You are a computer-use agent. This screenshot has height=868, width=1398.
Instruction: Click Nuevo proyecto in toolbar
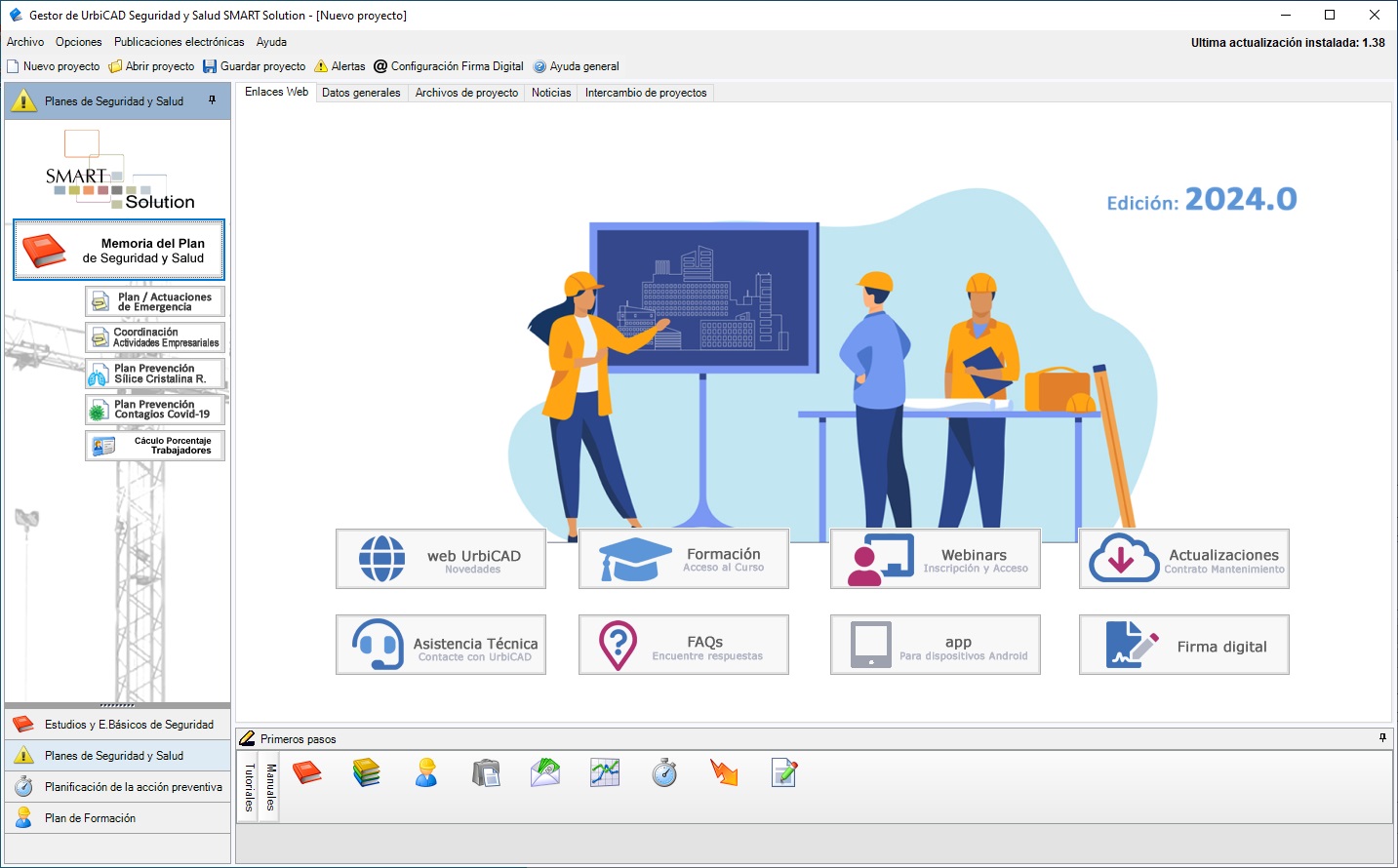[54, 66]
